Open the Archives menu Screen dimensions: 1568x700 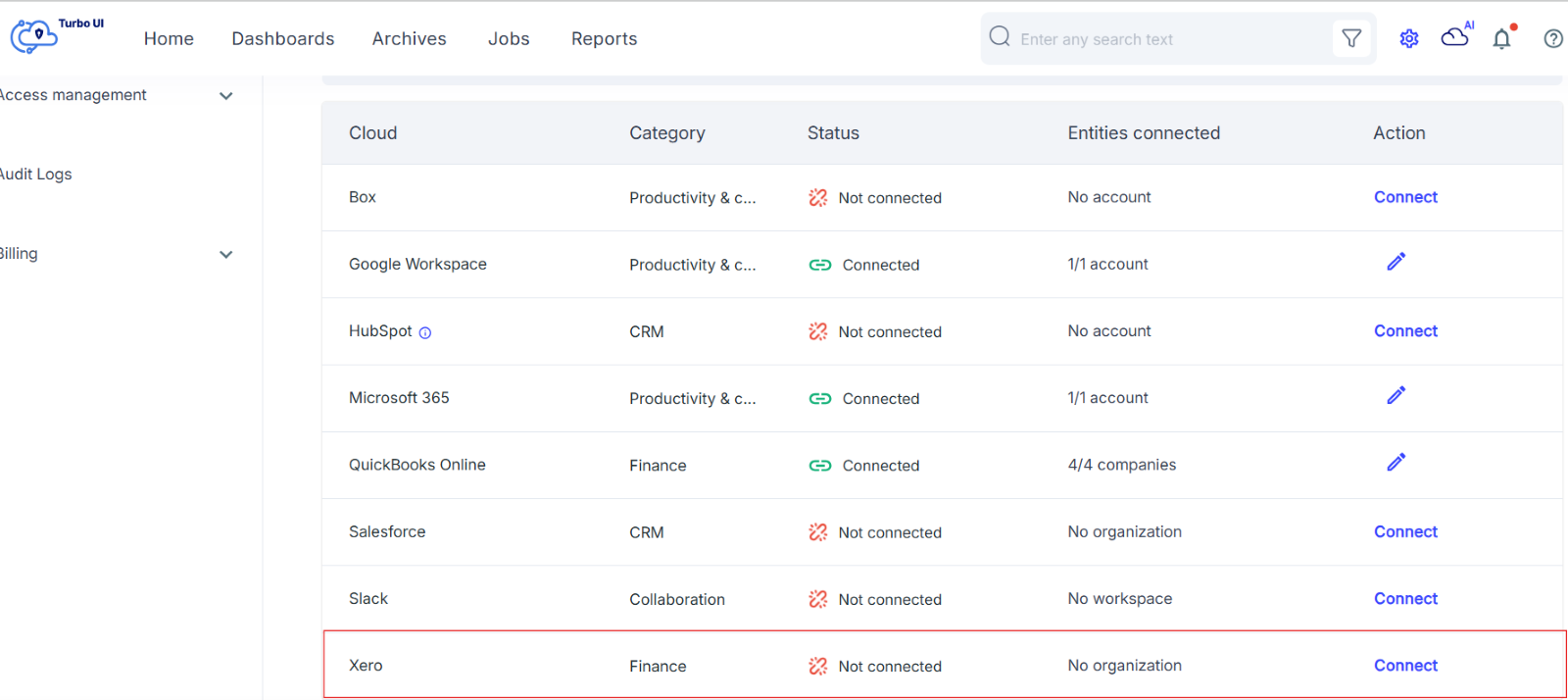coord(409,38)
